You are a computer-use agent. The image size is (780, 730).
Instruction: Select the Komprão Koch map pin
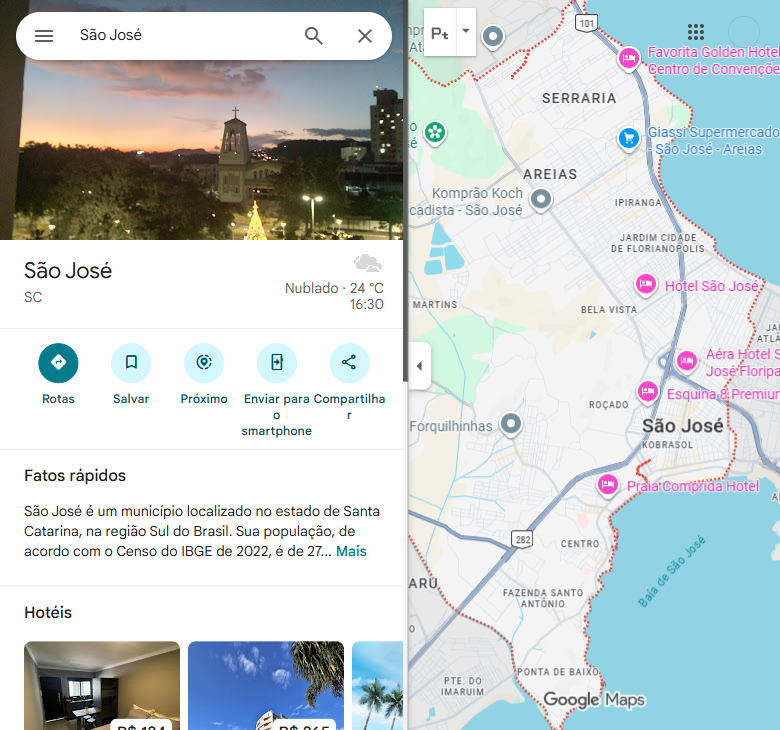(x=541, y=200)
